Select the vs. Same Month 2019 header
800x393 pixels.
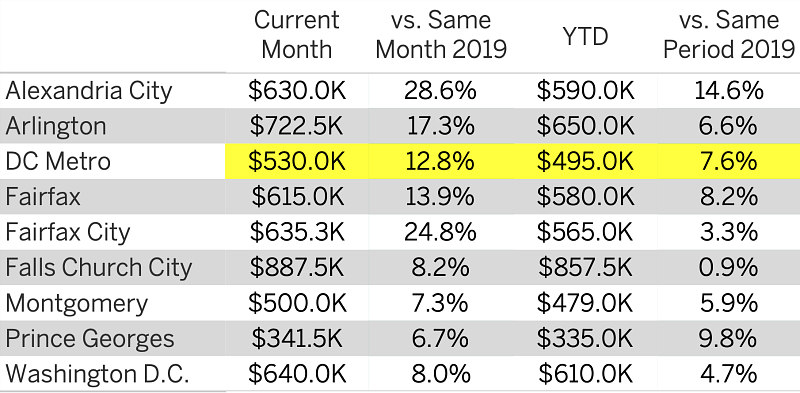point(441,35)
